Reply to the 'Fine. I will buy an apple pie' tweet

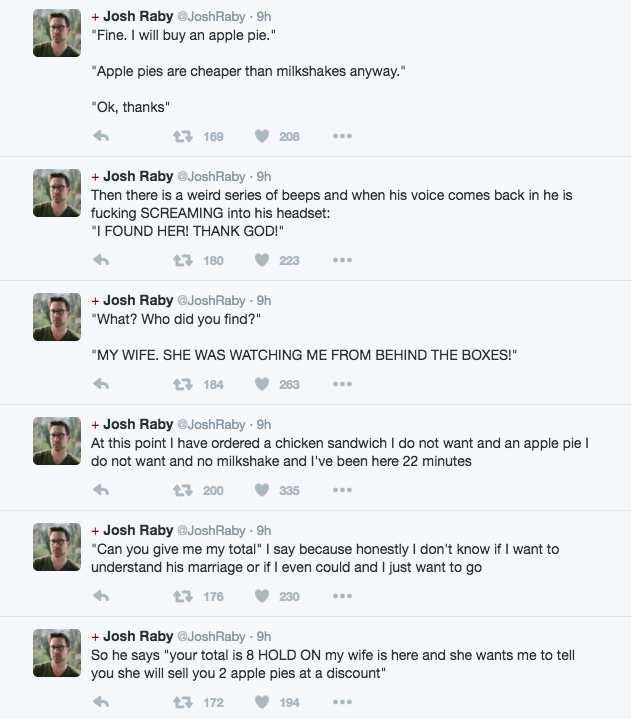(x=101, y=136)
